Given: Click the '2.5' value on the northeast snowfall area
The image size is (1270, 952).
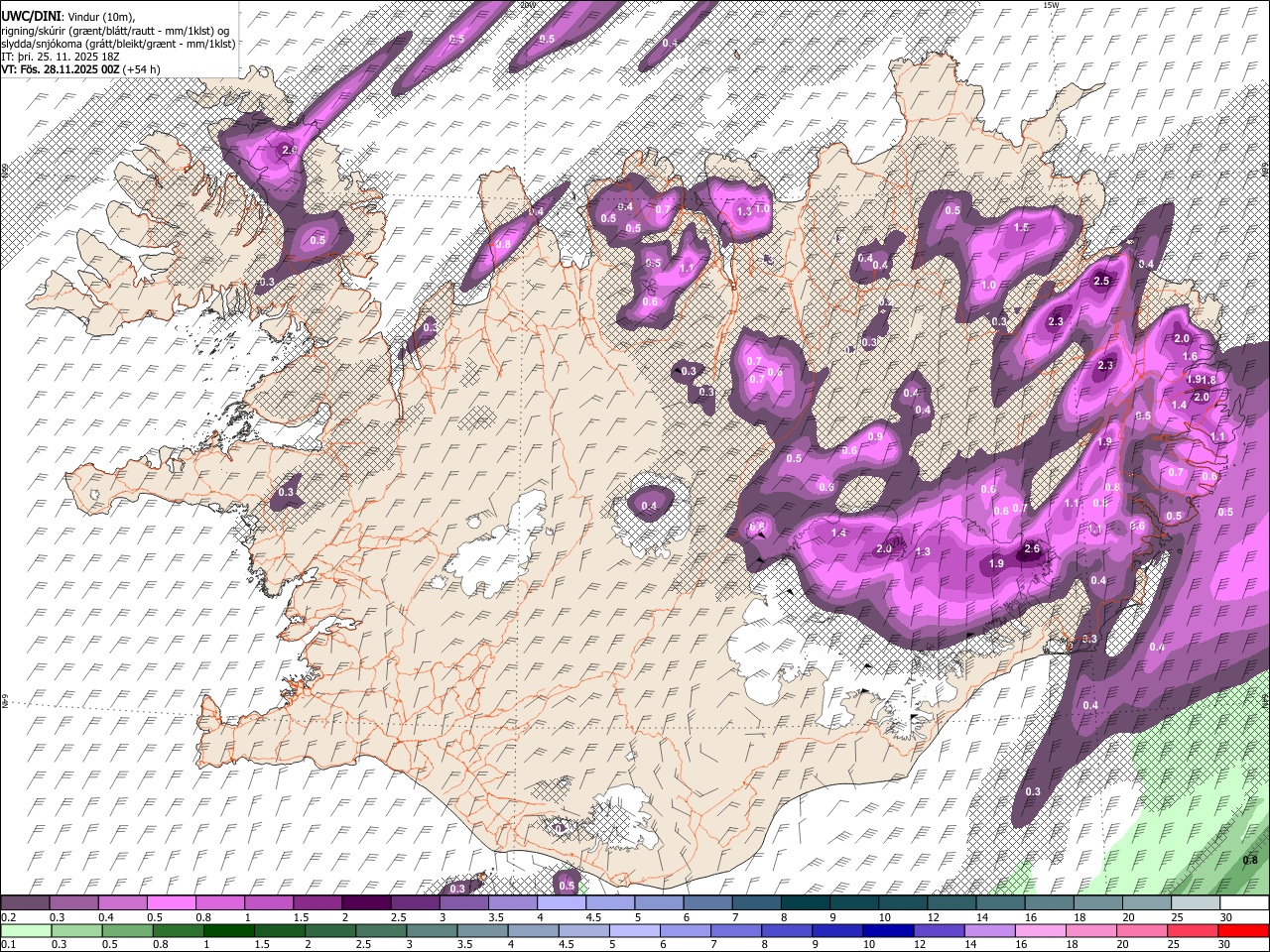Looking at the screenshot, I should coord(1101,282).
